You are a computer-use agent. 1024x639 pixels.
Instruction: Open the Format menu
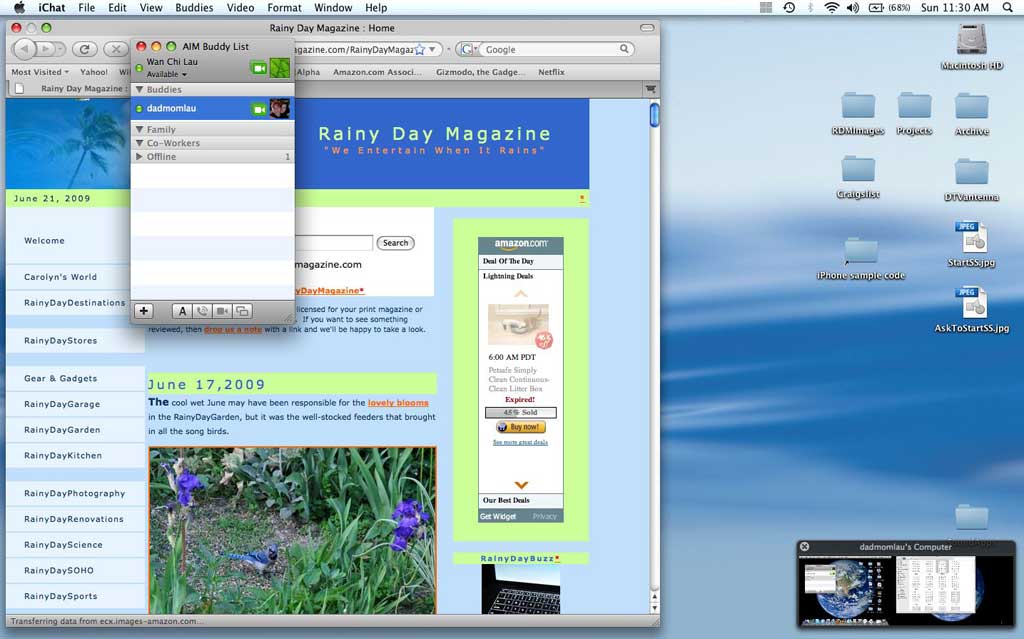(x=284, y=8)
